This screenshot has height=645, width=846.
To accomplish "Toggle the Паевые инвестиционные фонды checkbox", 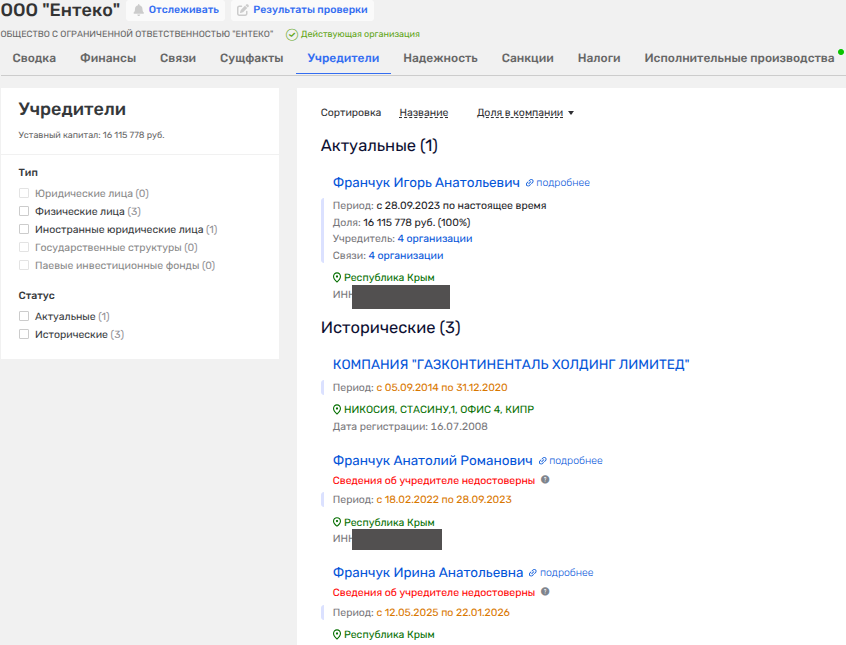I will click(x=24, y=266).
